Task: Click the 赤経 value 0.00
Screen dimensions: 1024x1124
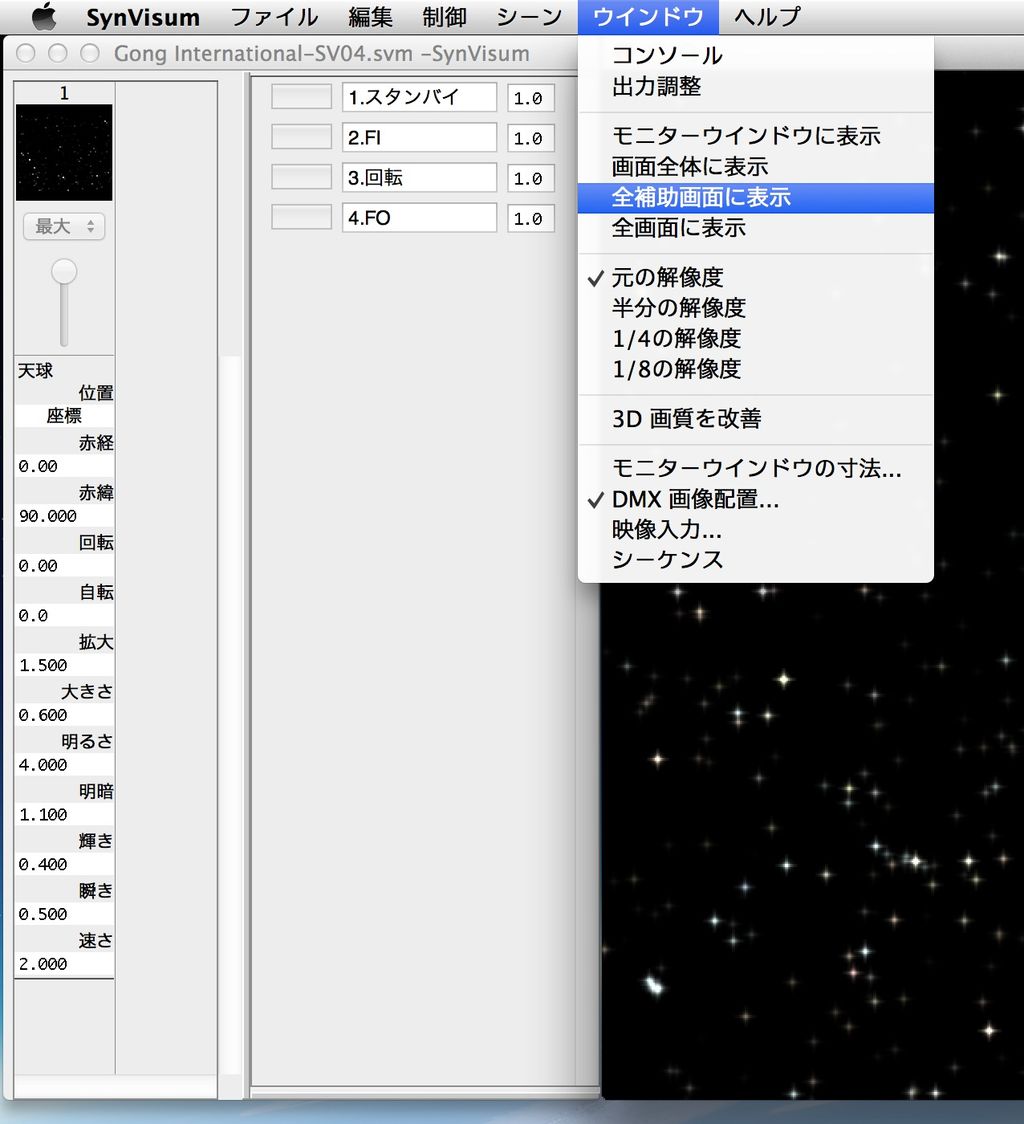Action: click(x=64, y=466)
